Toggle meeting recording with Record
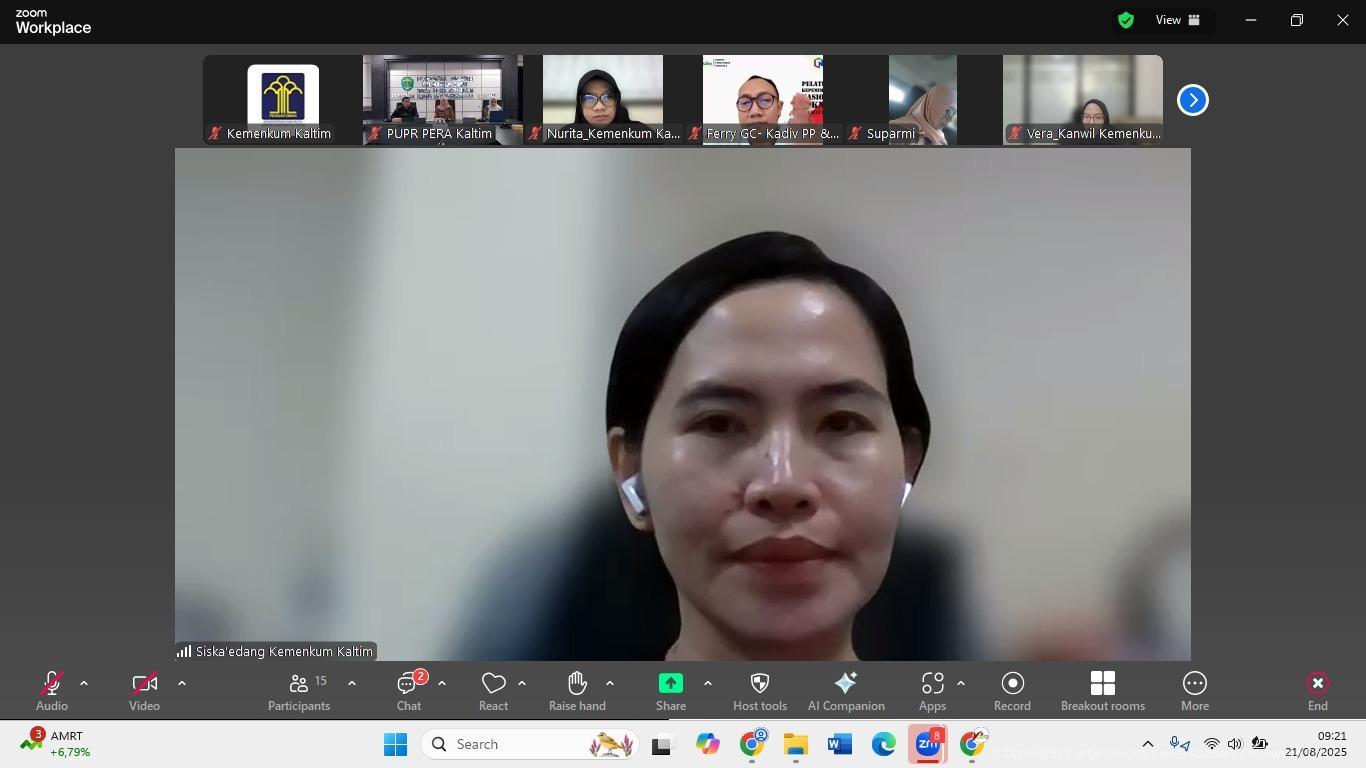 [1012, 690]
